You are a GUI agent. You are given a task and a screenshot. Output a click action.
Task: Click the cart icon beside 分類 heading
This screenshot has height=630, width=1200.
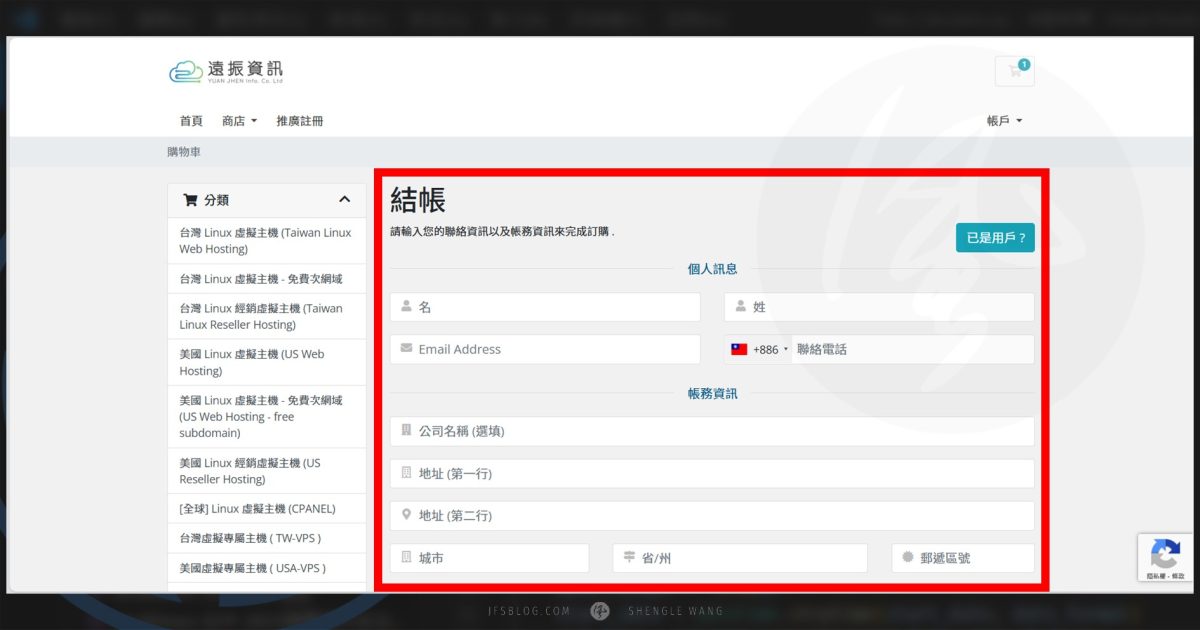188,199
